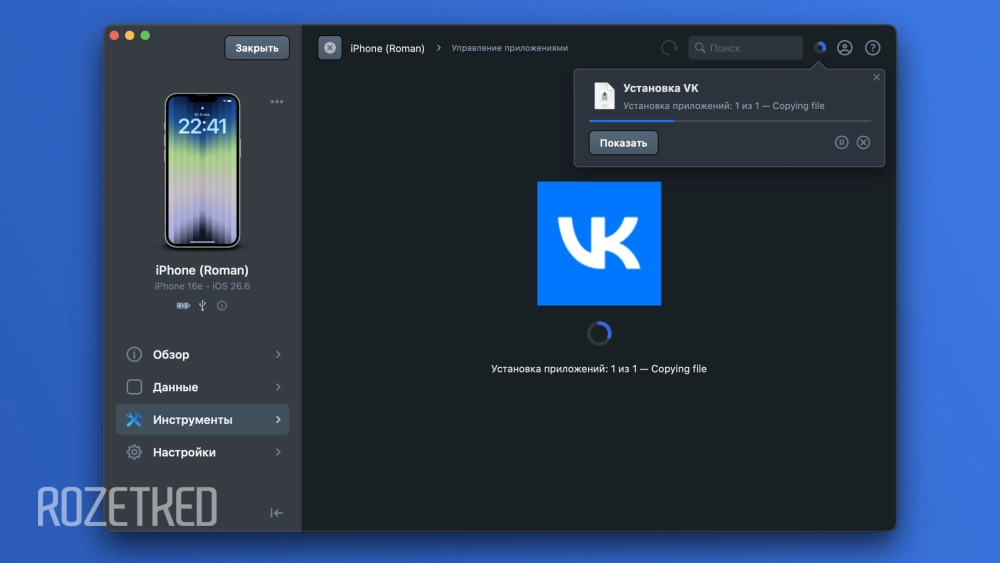This screenshot has width=1000, height=563.
Task: Open the Настройки sidebar section
Action: pos(202,452)
